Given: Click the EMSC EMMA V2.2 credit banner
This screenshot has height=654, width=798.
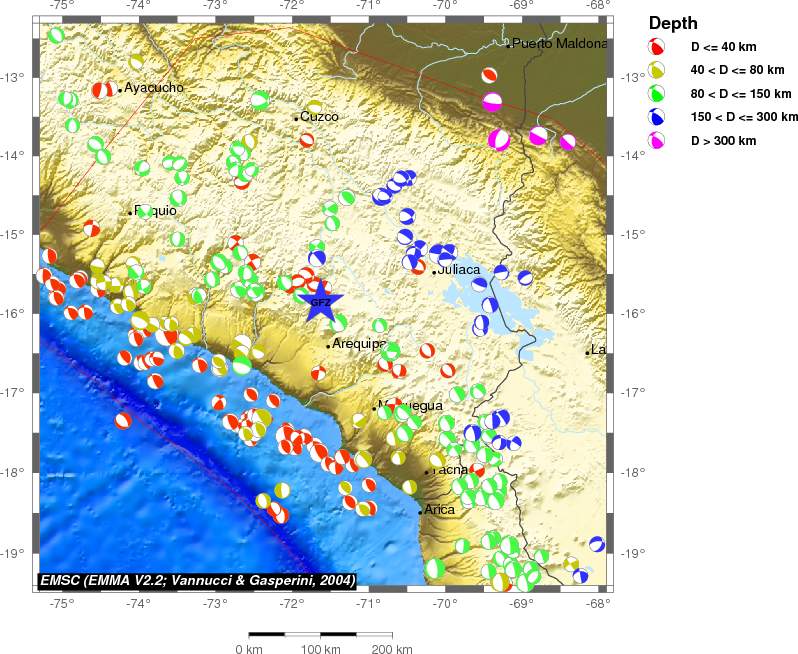Looking at the screenshot, I should (197, 580).
